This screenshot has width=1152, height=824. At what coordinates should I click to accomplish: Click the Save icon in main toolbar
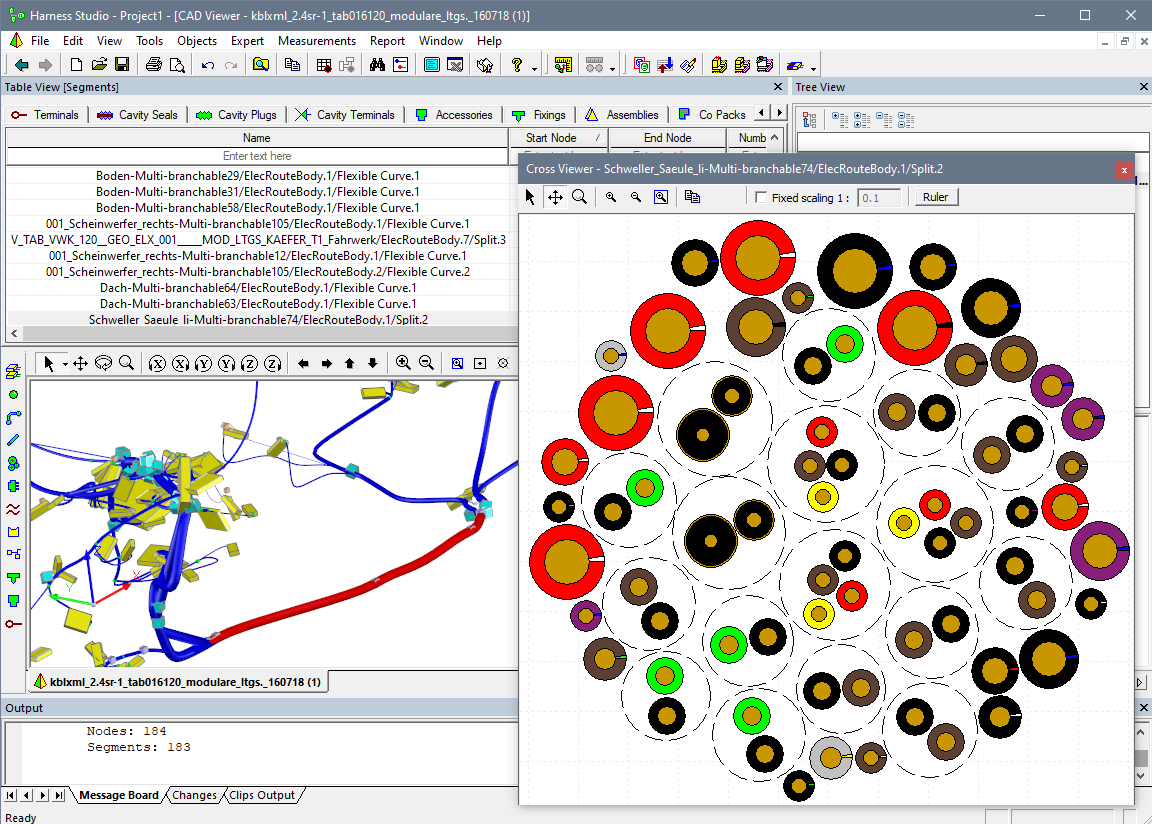pyautogui.click(x=122, y=65)
